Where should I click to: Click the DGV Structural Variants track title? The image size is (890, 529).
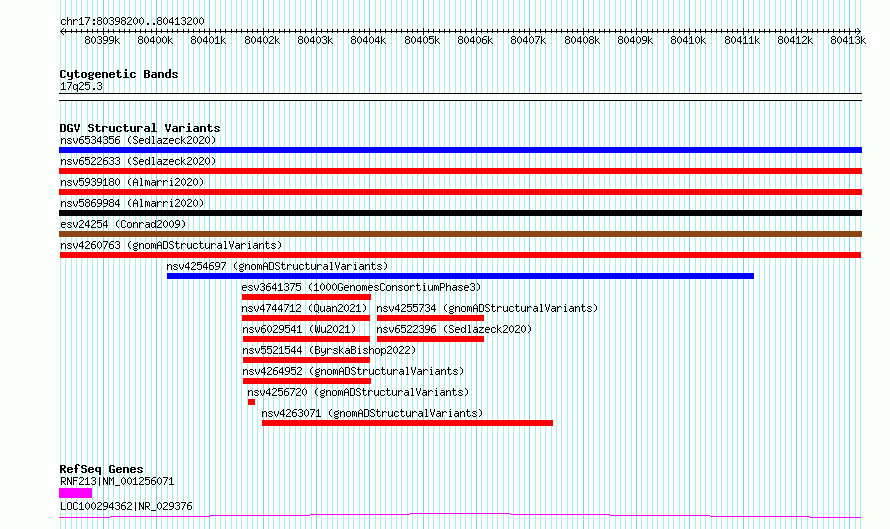coord(140,128)
